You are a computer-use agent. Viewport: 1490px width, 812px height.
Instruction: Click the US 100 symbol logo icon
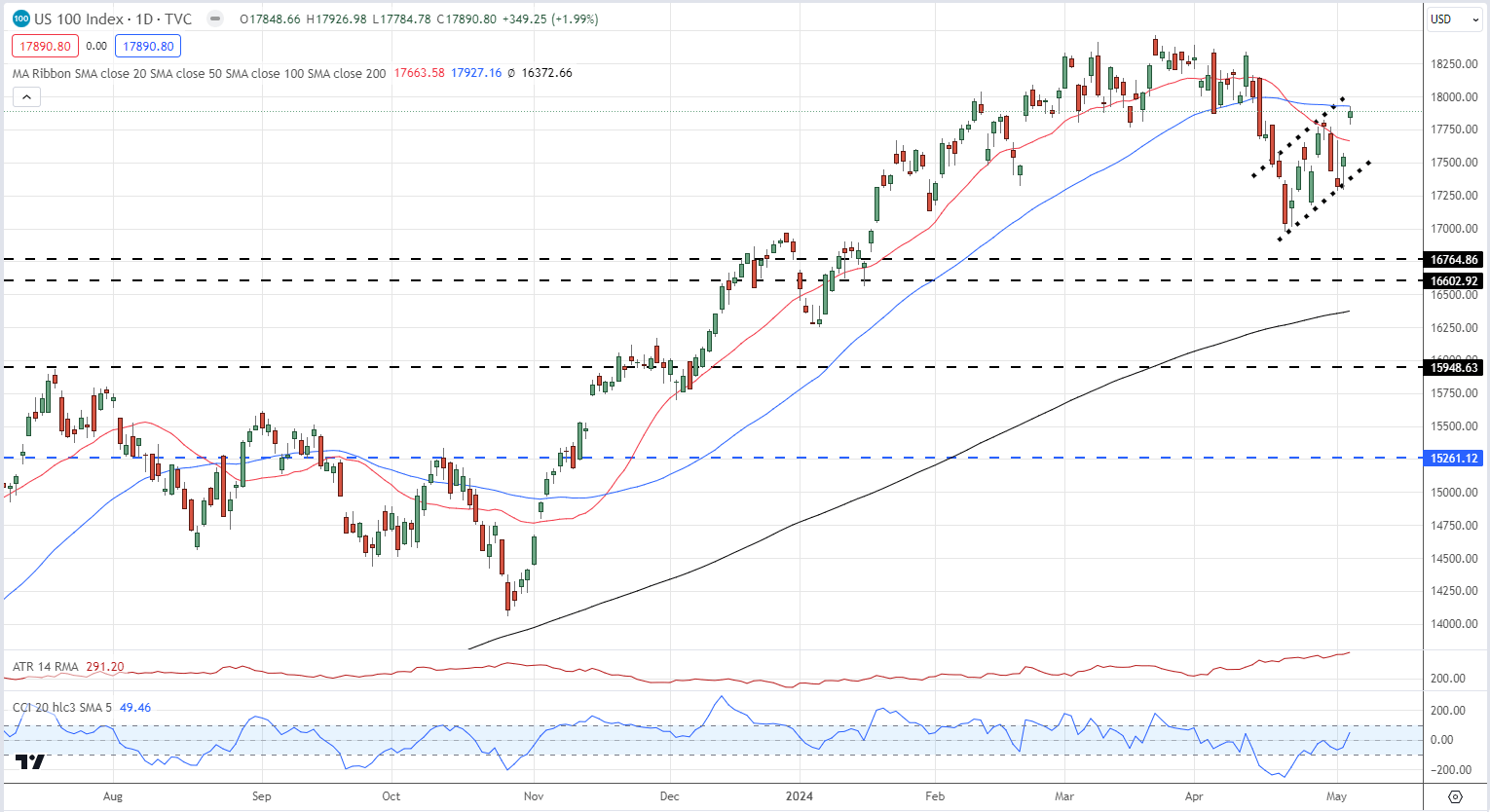pyautogui.click(x=20, y=18)
